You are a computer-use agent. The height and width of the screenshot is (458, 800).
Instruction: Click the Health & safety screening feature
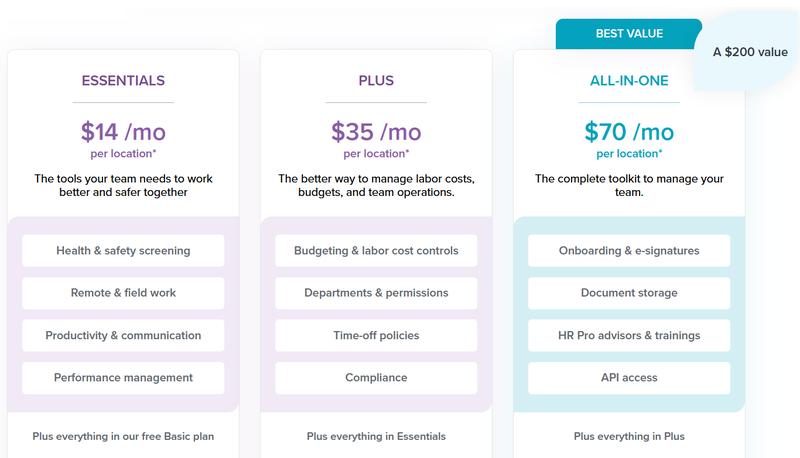[123, 250]
